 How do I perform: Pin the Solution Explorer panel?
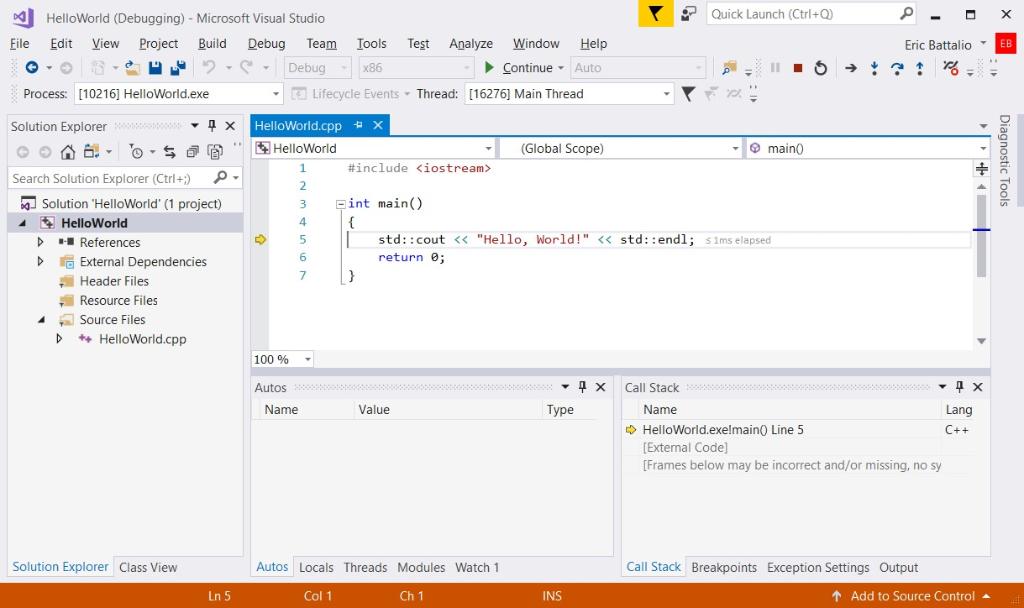point(212,126)
